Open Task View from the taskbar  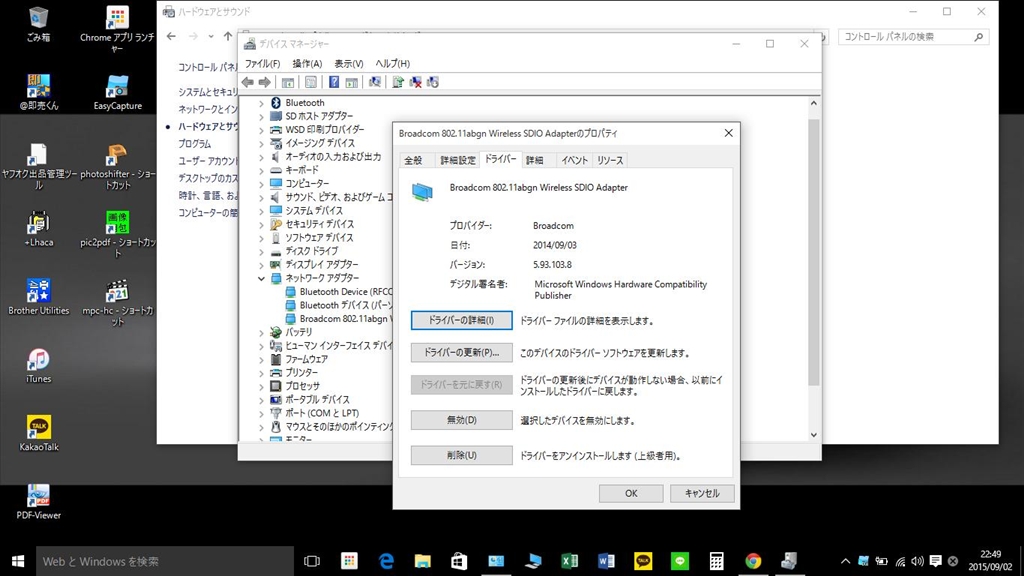pyautogui.click(x=311, y=561)
